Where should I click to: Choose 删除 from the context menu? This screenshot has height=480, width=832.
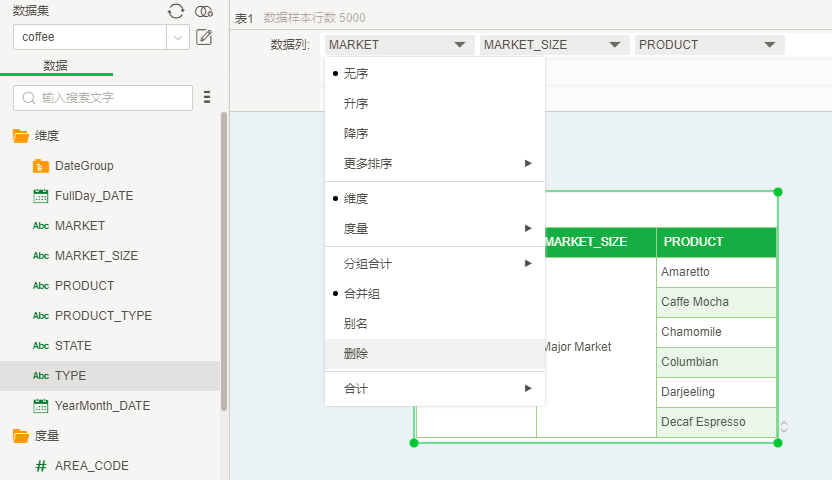coord(356,354)
